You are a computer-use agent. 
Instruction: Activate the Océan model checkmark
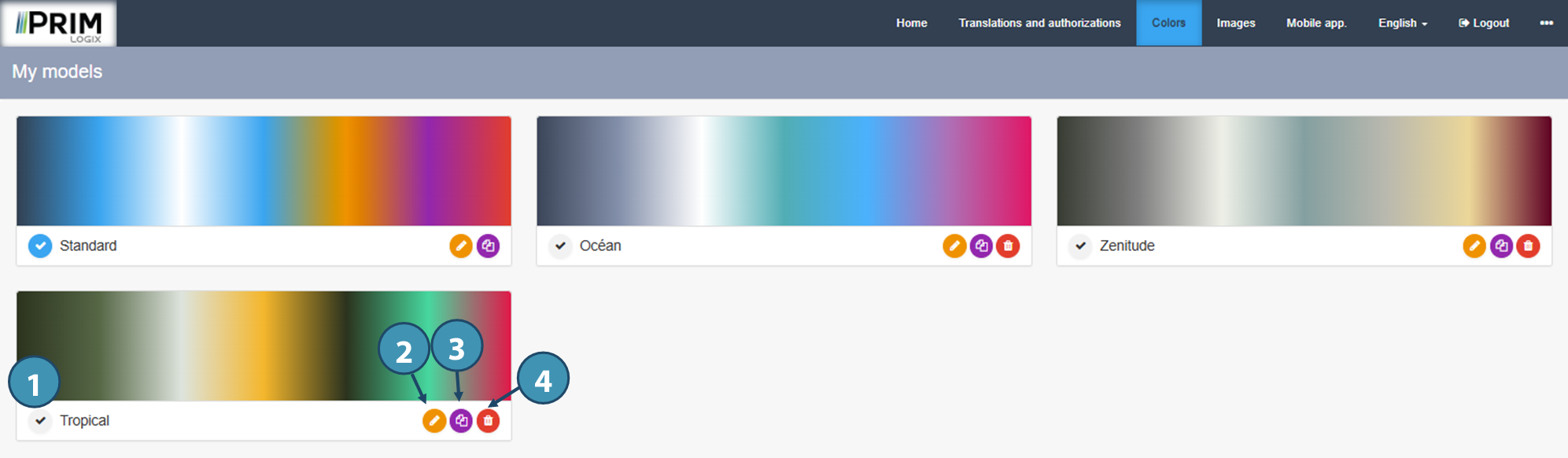click(560, 246)
